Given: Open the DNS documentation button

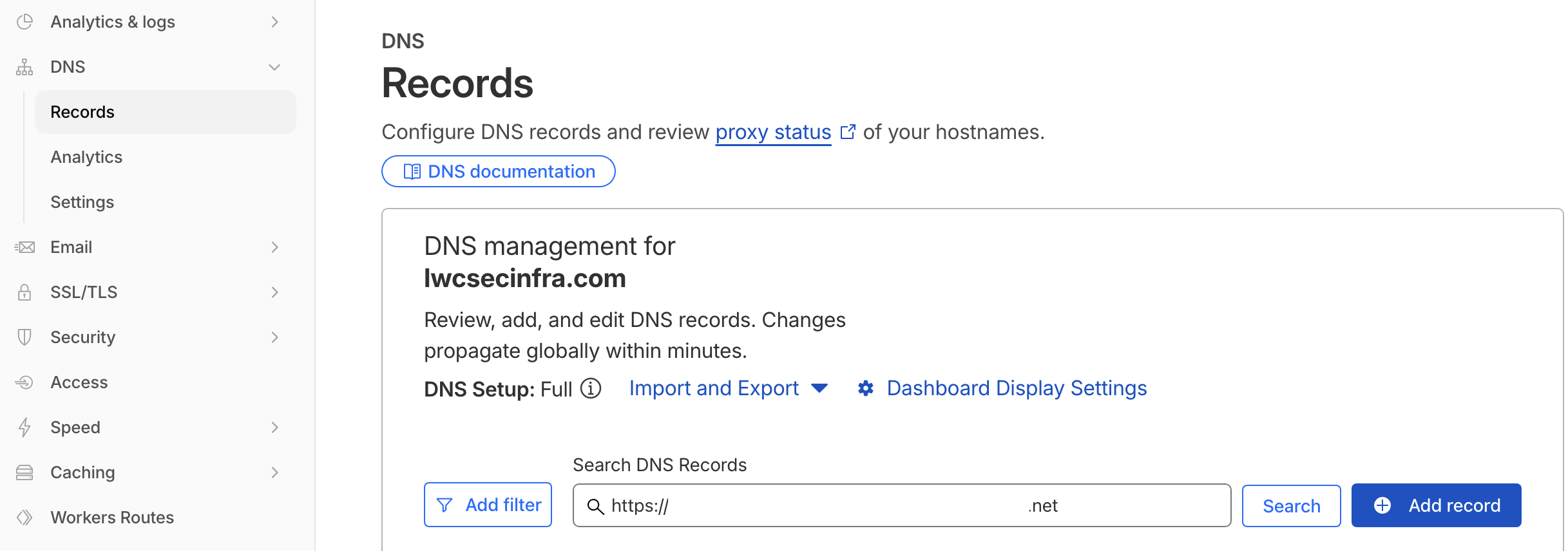Looking at the screenshot, I should (x=499, y=171).
